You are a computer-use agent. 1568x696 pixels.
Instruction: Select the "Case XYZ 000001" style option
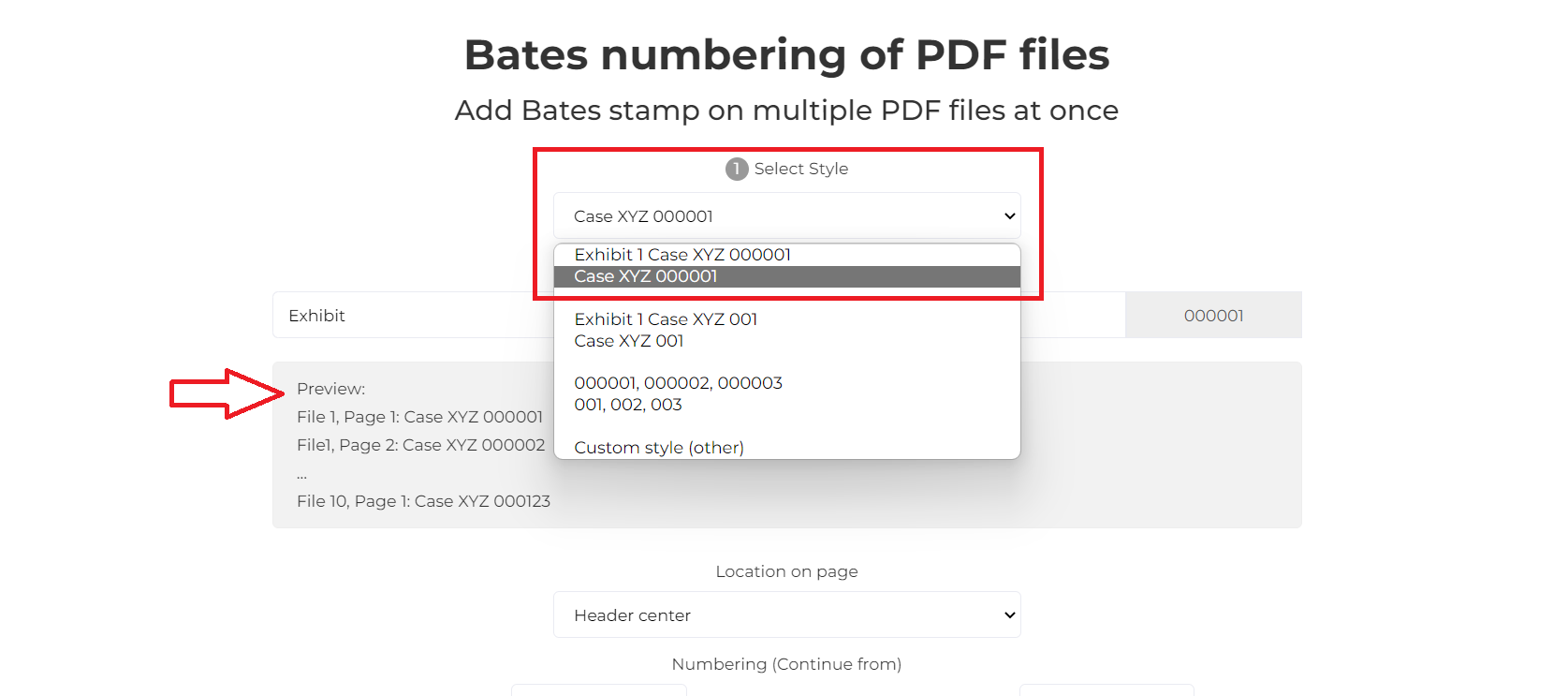(645, 276)
